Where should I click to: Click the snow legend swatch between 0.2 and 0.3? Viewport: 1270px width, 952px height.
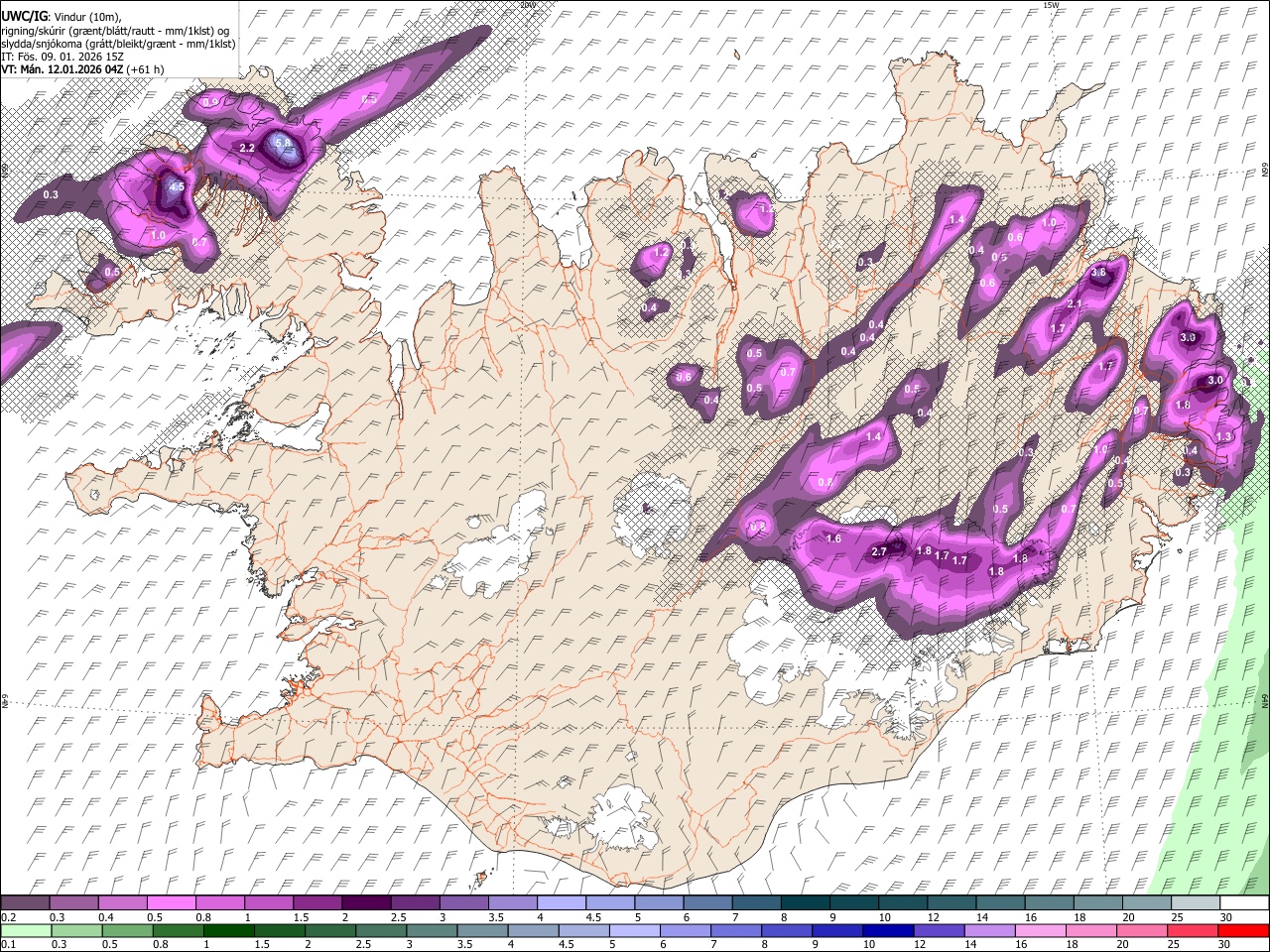(25, 903)
